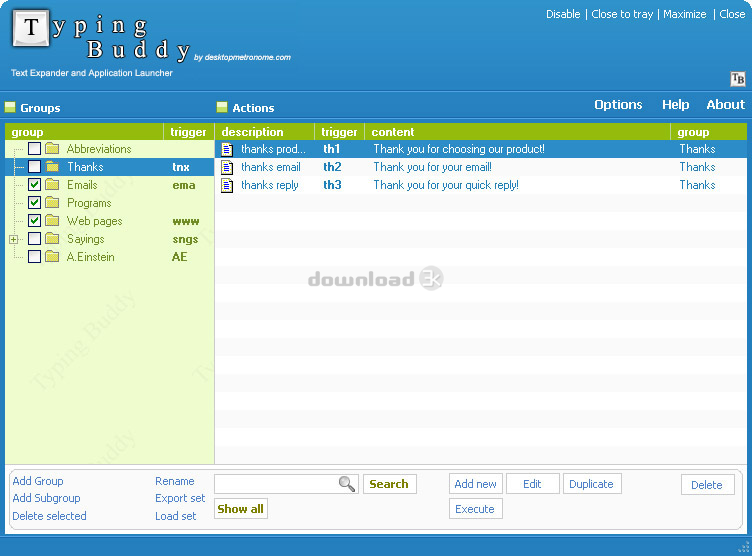Image resolution: width=752 pixels, height=556 pixels.
Task: Click the folder icon next to Programs
Action: click(x=52, y=203)
